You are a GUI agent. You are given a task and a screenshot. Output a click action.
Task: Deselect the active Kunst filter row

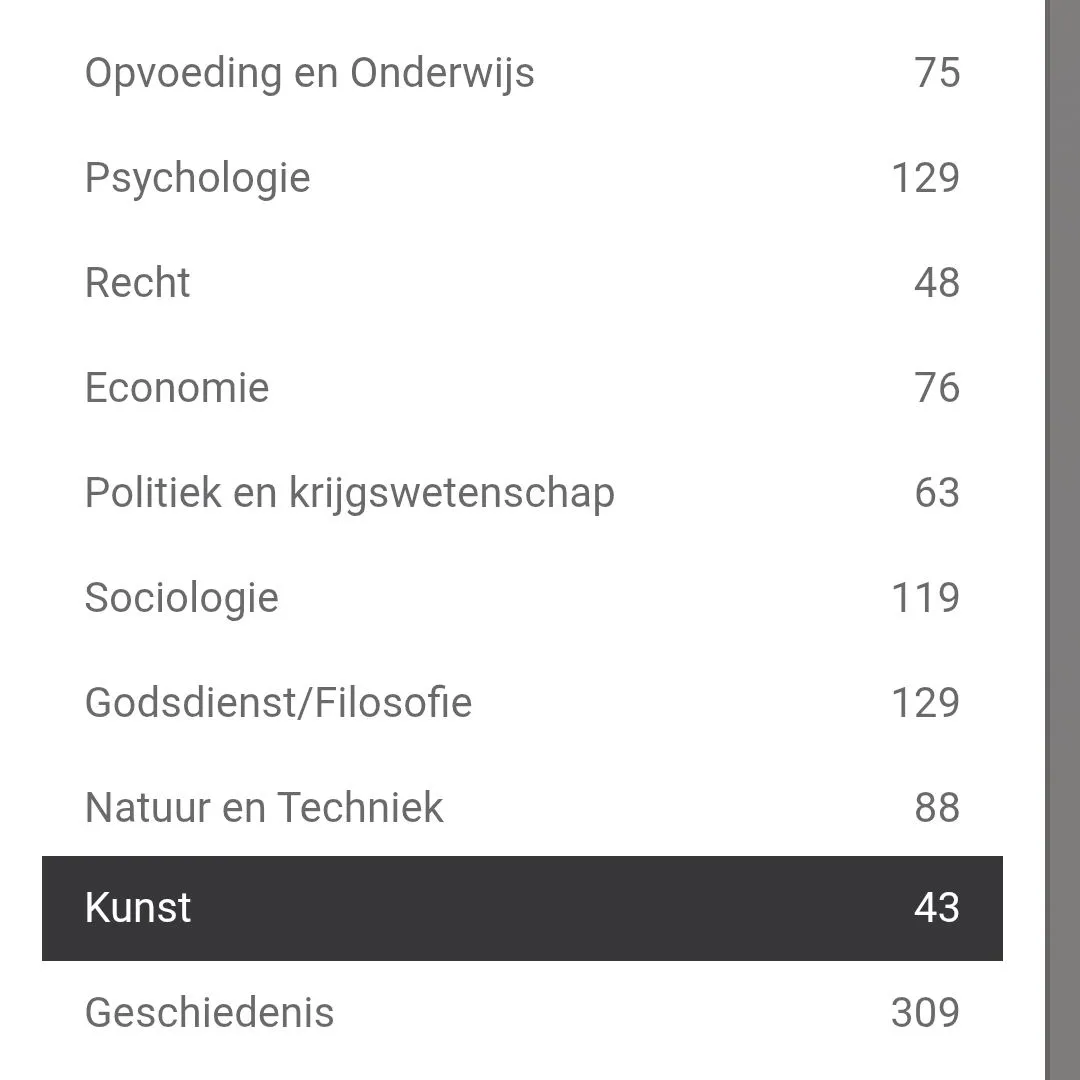(x=520, y=908)
